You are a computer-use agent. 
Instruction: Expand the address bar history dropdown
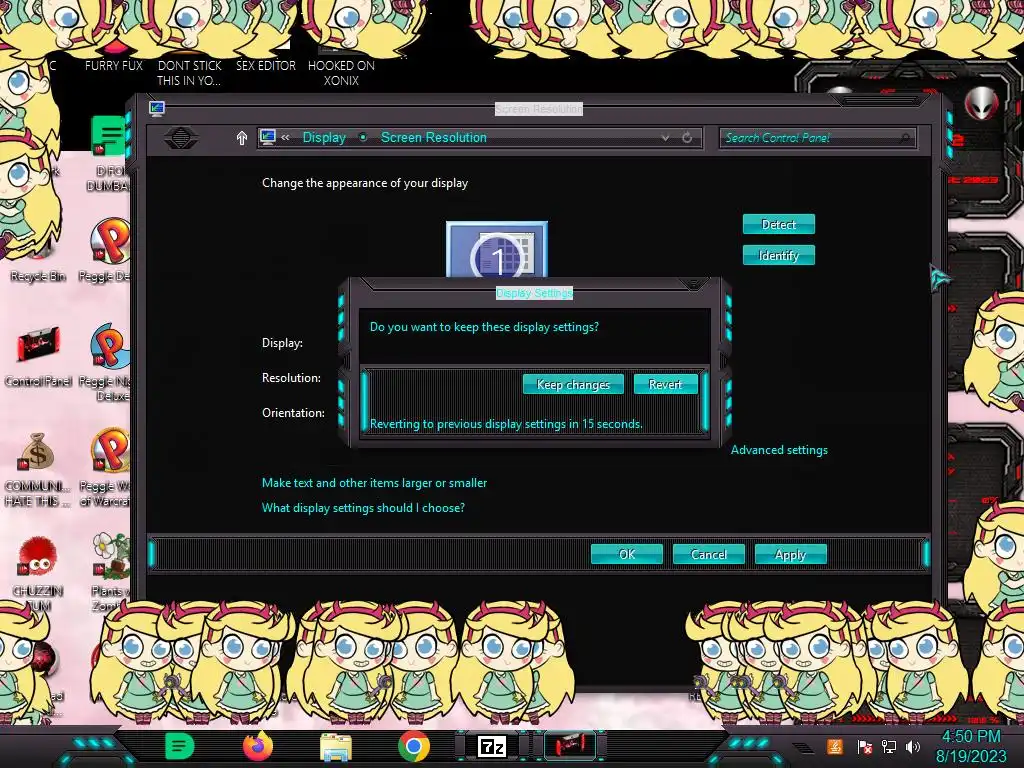click(x=665, y=138)
